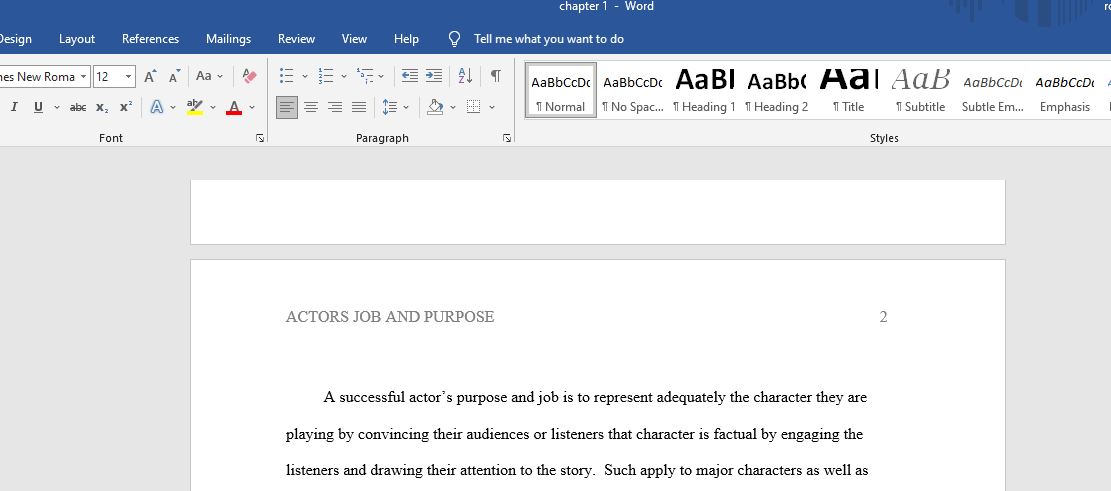
Task: Click page number 2 in header
Action: [883, 317]
